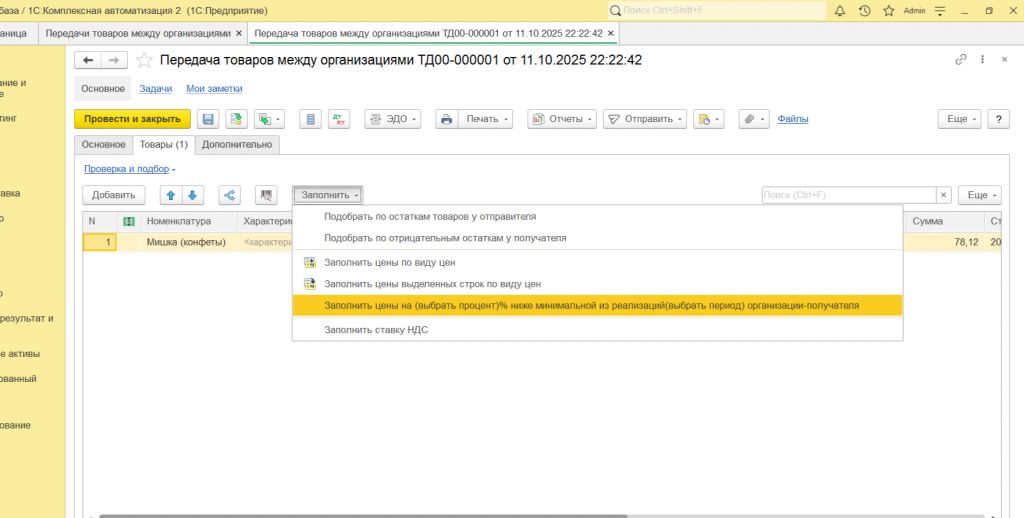
Task: Select the Основное navigation item above the toolbar
Action: coord(103,88)
